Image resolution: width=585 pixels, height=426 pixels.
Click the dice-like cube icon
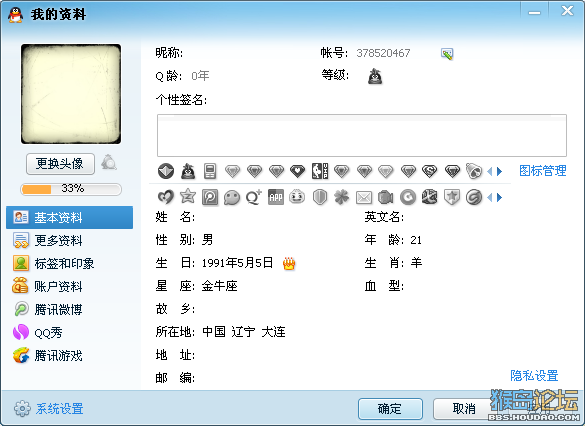click(429, 197)
